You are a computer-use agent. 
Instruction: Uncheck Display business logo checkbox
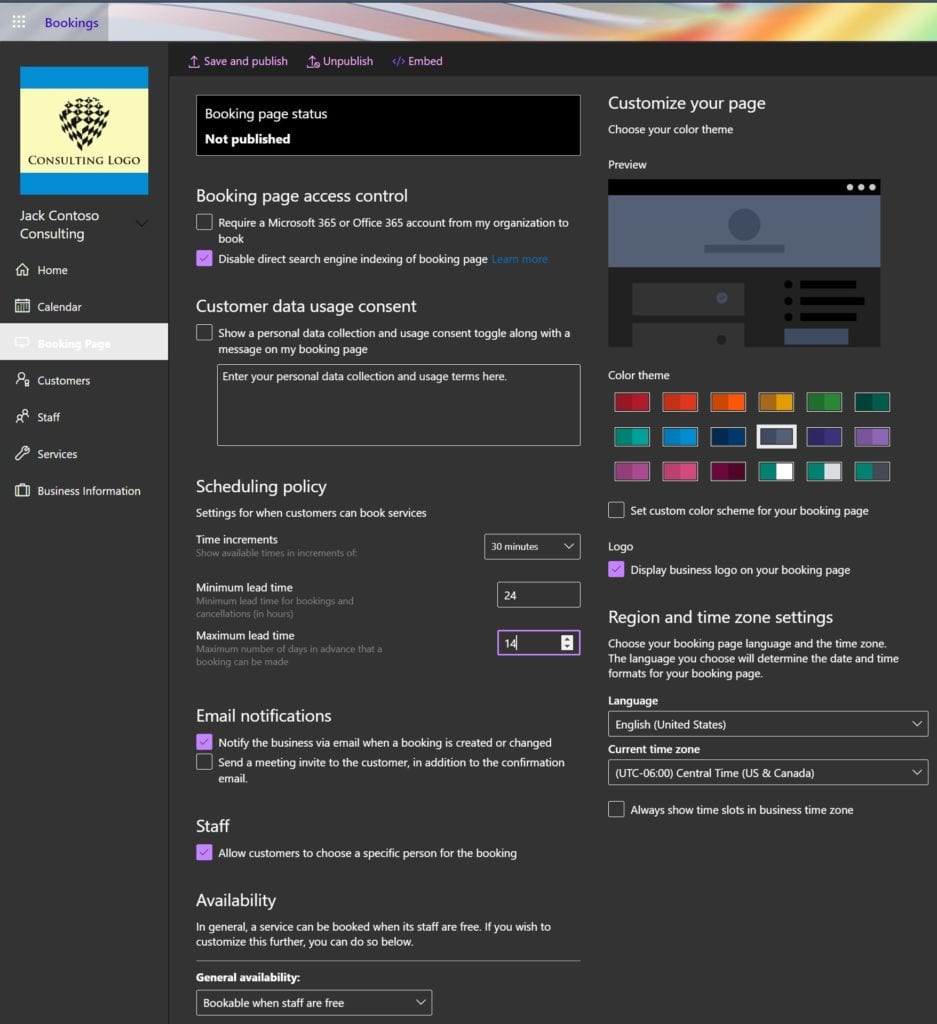tap(616, 570)
